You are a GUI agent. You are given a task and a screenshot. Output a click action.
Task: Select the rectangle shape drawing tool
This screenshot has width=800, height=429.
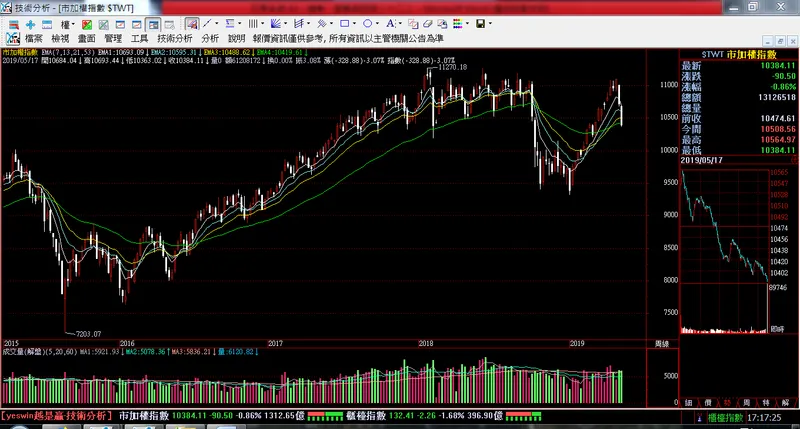pyautogui.click(x=345, y=23)
